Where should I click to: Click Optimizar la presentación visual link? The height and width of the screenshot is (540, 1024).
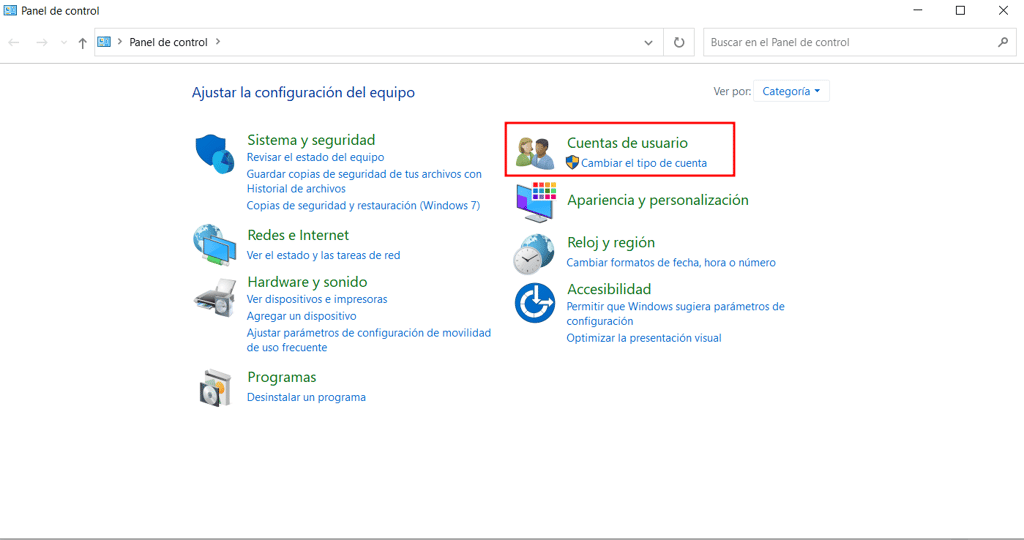click(x=644, y=338)
